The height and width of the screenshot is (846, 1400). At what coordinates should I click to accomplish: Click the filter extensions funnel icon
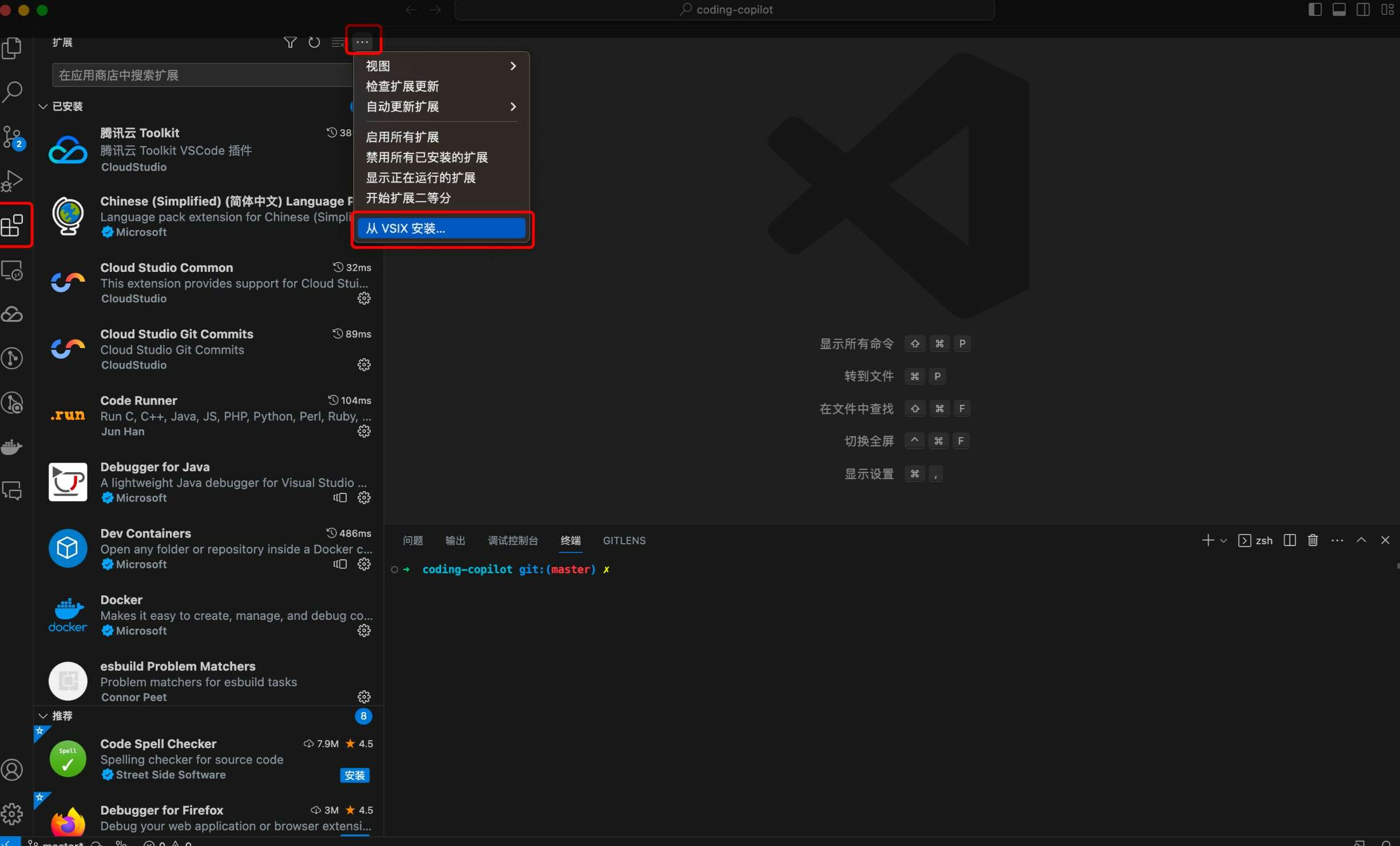(x=290, y=42)
